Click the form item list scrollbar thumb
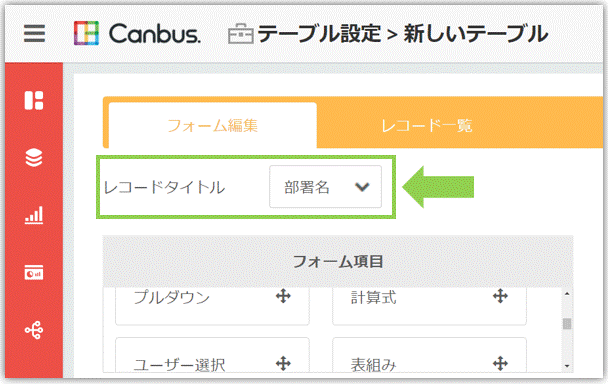This screenshot has height=384, width=608. (x=567, y=323)
